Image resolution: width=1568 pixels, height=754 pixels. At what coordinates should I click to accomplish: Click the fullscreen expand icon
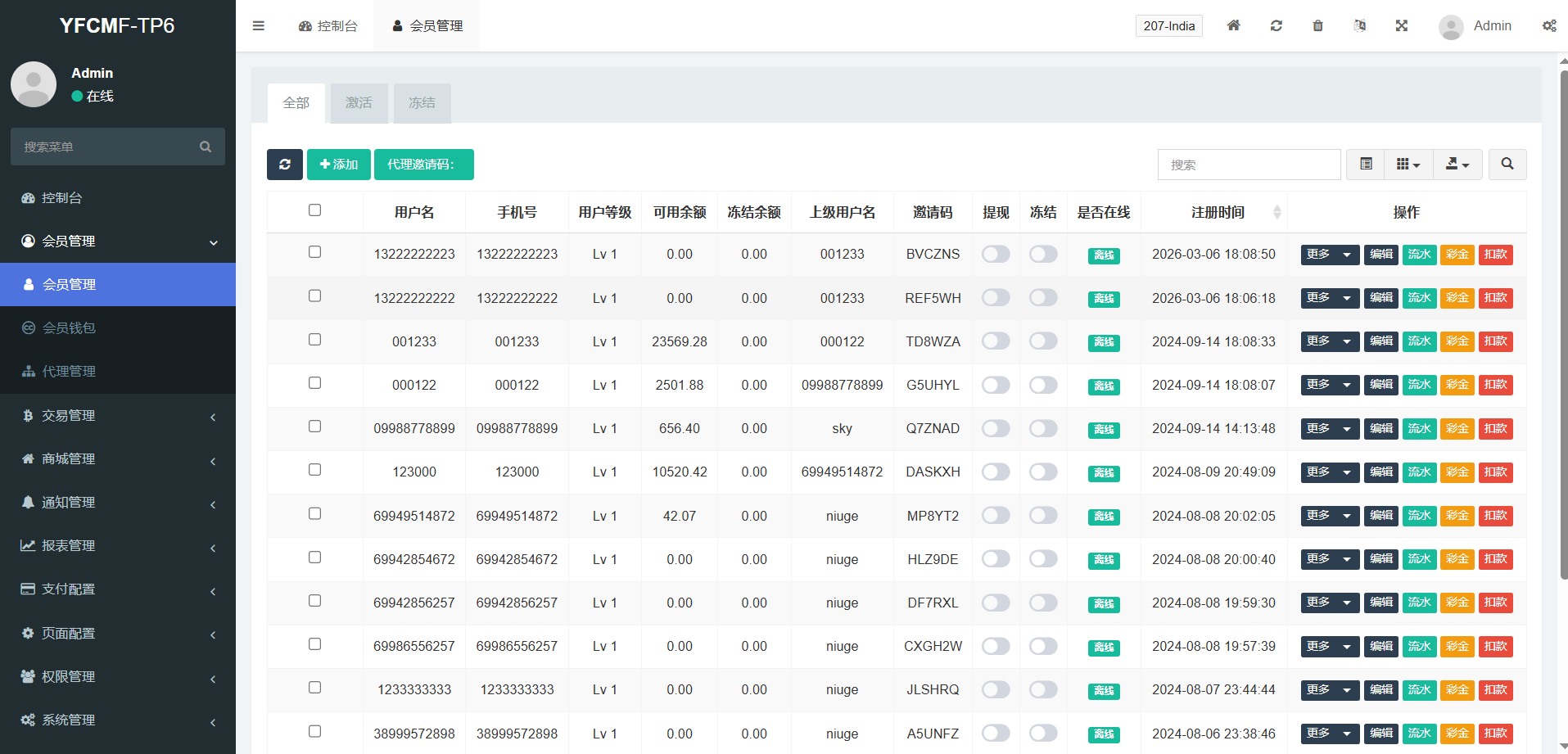(1401, 26)
